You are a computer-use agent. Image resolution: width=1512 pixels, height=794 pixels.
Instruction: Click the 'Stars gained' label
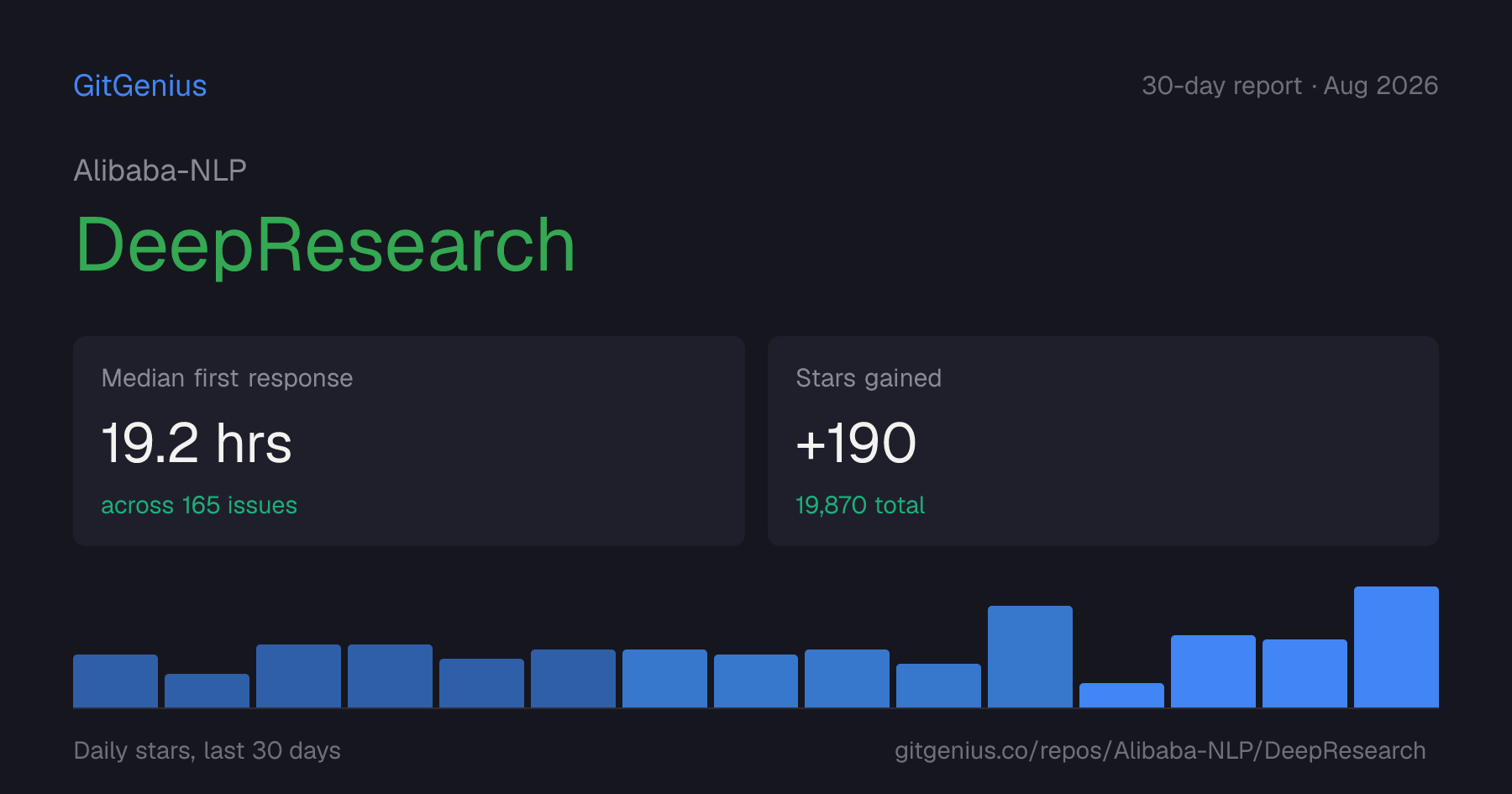pos(869,378)
